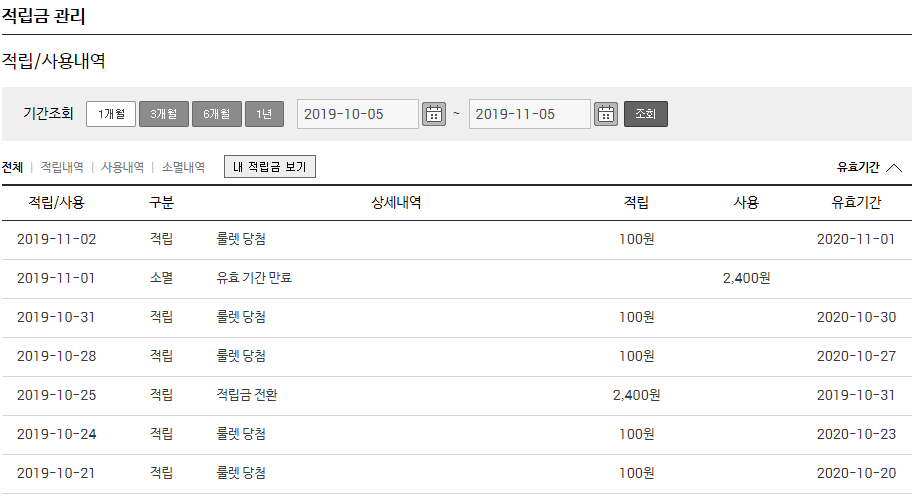Show the 소멸내역 tab
The width and height of the screenshot is (921, 499).
click(x=183, y=167)
